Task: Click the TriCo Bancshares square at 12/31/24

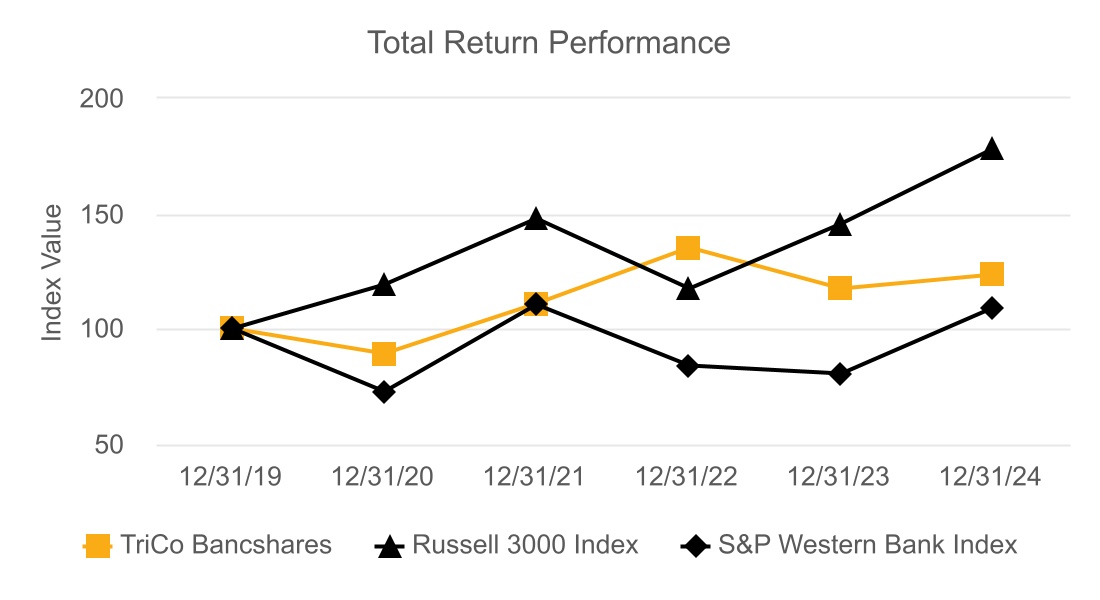Action: click(991, 274)
